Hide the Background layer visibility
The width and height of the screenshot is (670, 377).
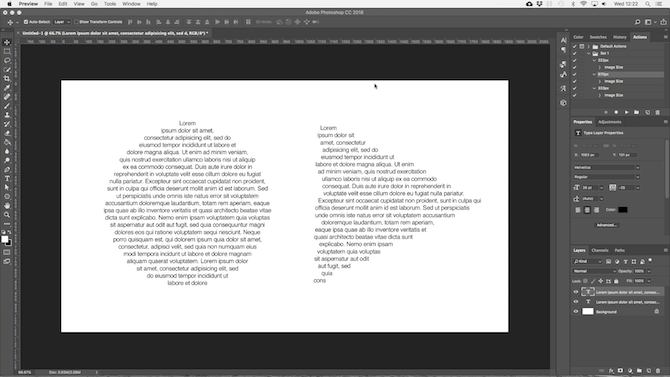[x=576, y=312]
